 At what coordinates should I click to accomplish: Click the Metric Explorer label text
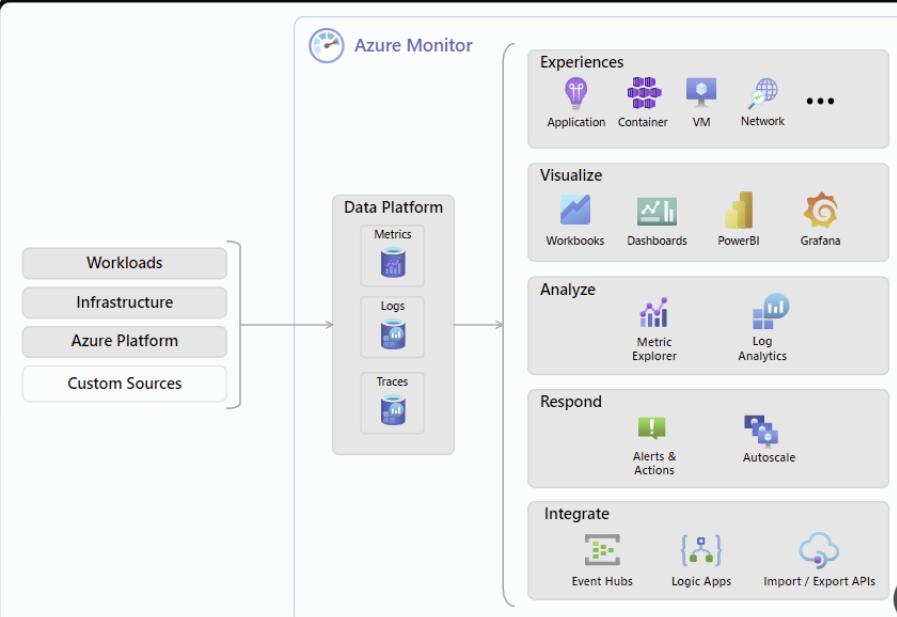(654, 349)
